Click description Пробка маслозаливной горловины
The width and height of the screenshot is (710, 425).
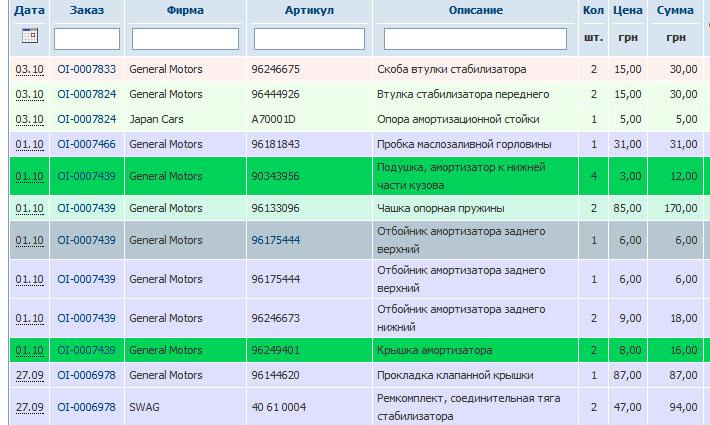tap(464, 144)
